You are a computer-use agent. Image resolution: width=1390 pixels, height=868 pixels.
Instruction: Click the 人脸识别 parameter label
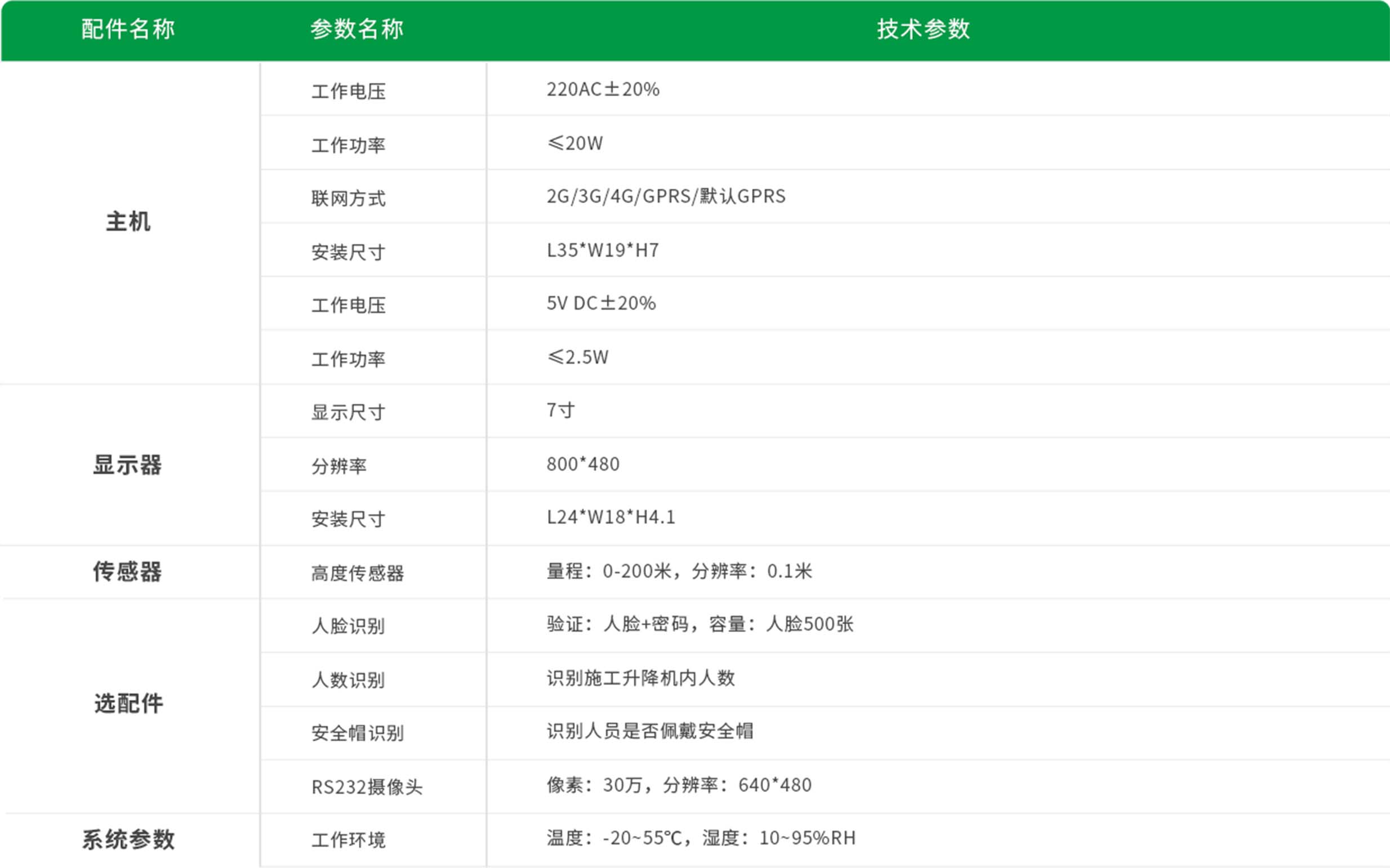pos(348,626)
